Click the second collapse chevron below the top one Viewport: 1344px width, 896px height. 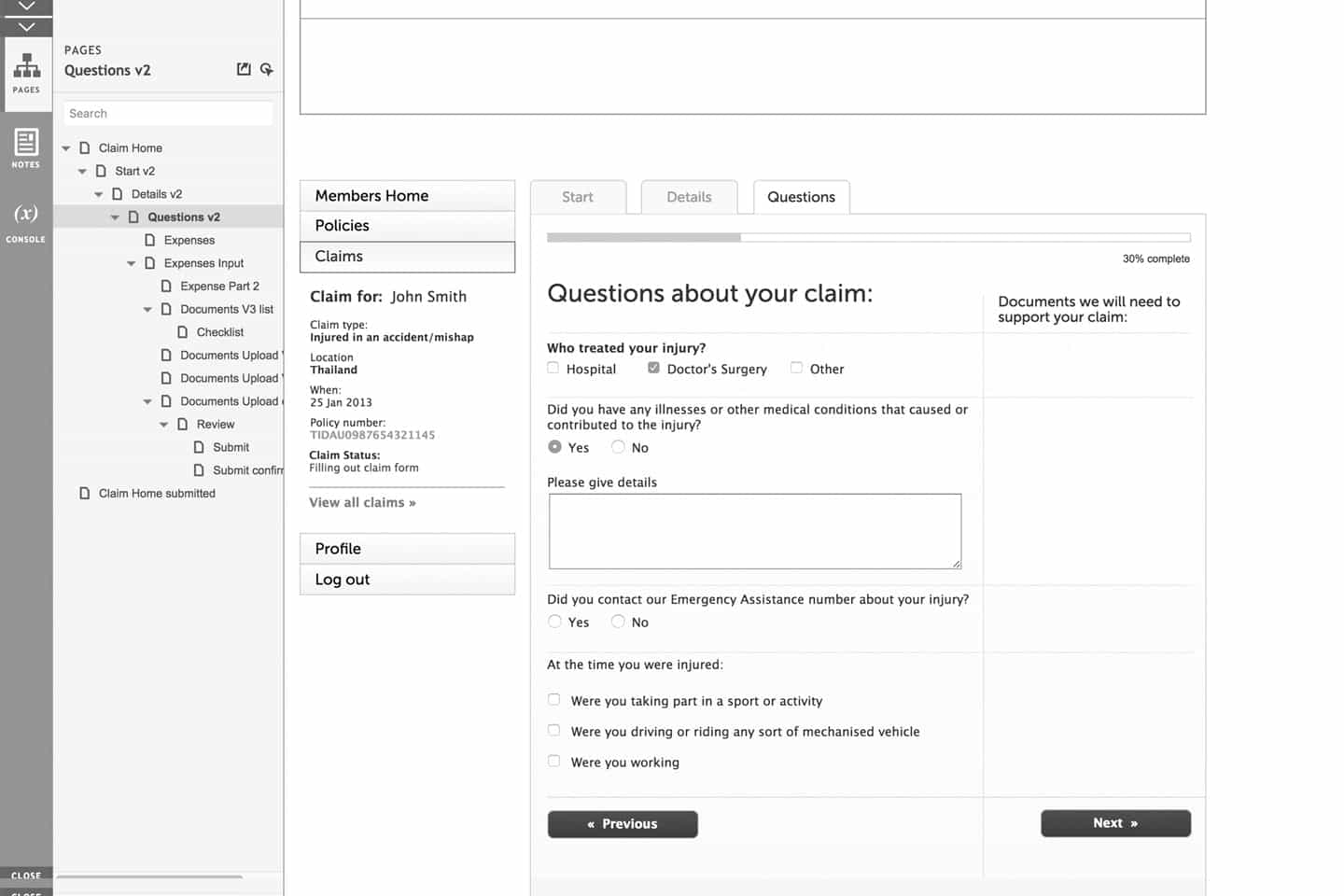[x=26, y=26]
